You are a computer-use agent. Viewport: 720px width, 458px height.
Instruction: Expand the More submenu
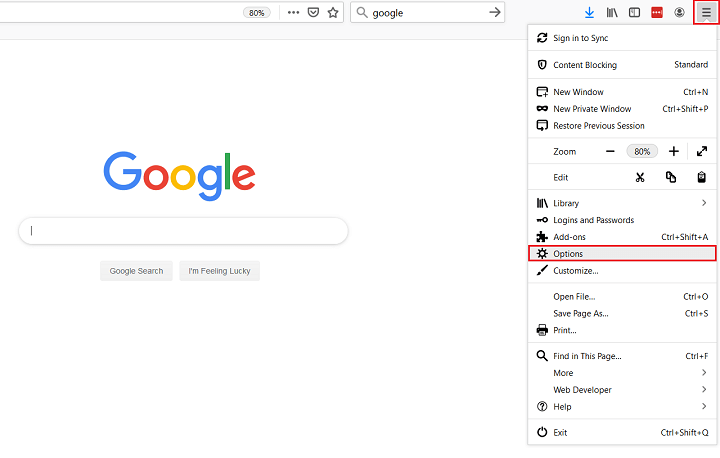(622, 373)
